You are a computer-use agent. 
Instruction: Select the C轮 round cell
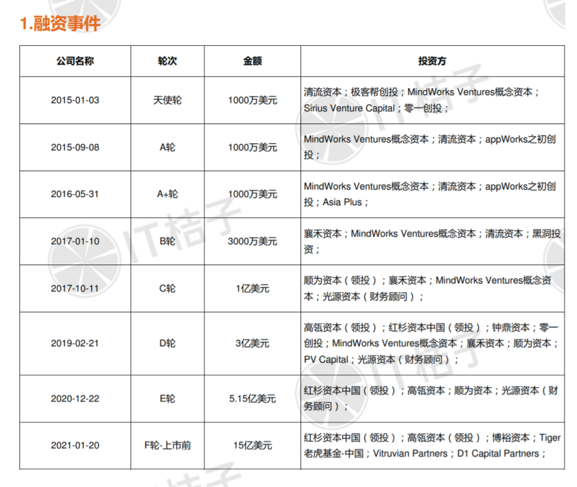[167, 288]
